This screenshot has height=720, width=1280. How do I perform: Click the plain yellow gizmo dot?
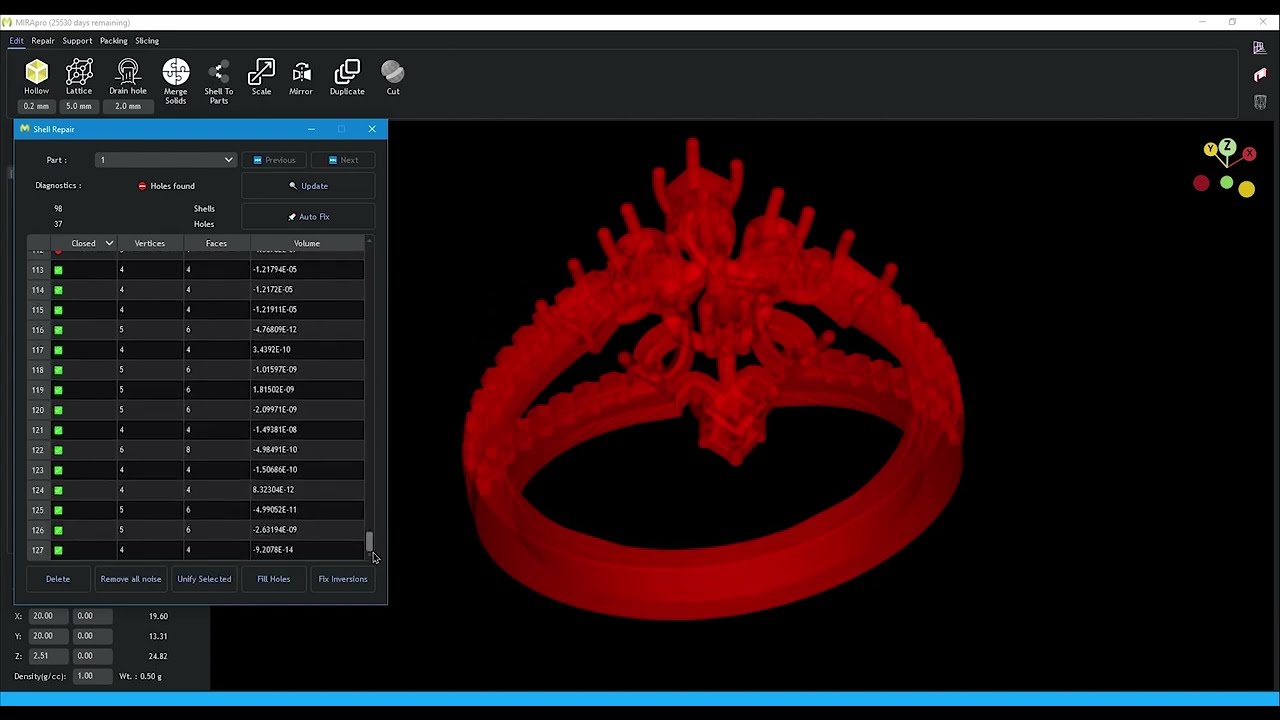tap(1246, 189)
